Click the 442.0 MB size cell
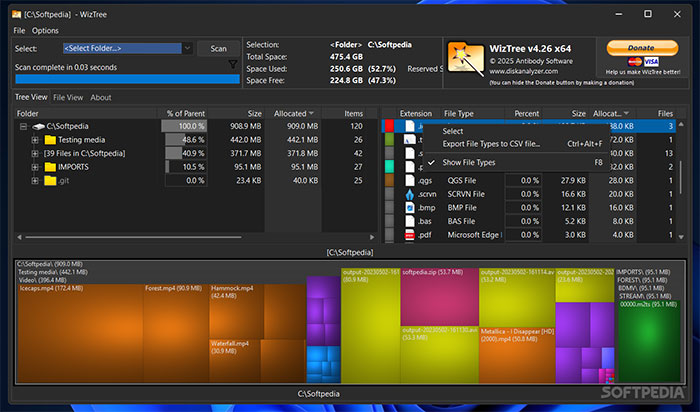 (x=246, y=140)
